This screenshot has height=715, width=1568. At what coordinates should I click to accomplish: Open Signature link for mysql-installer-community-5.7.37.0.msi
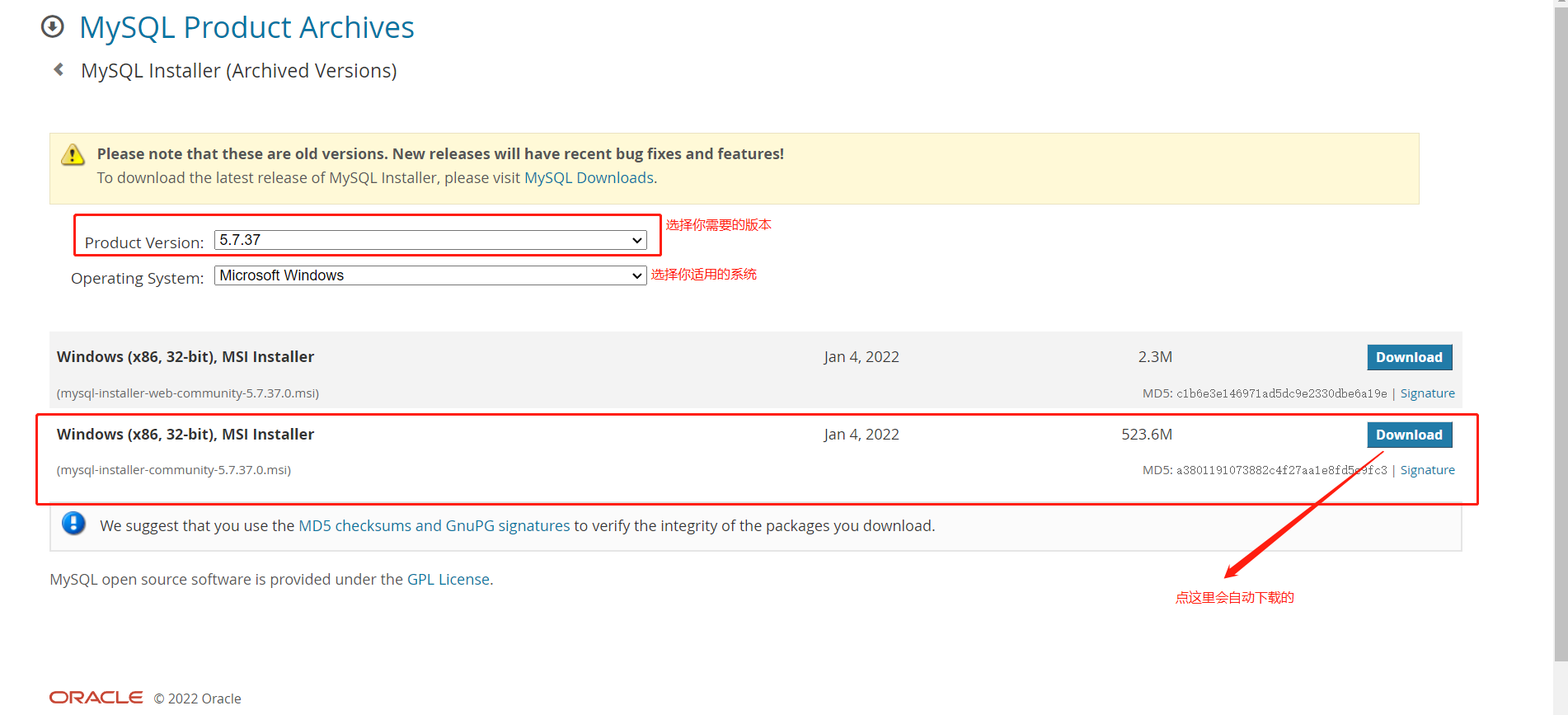click(x=1427, y=470)
